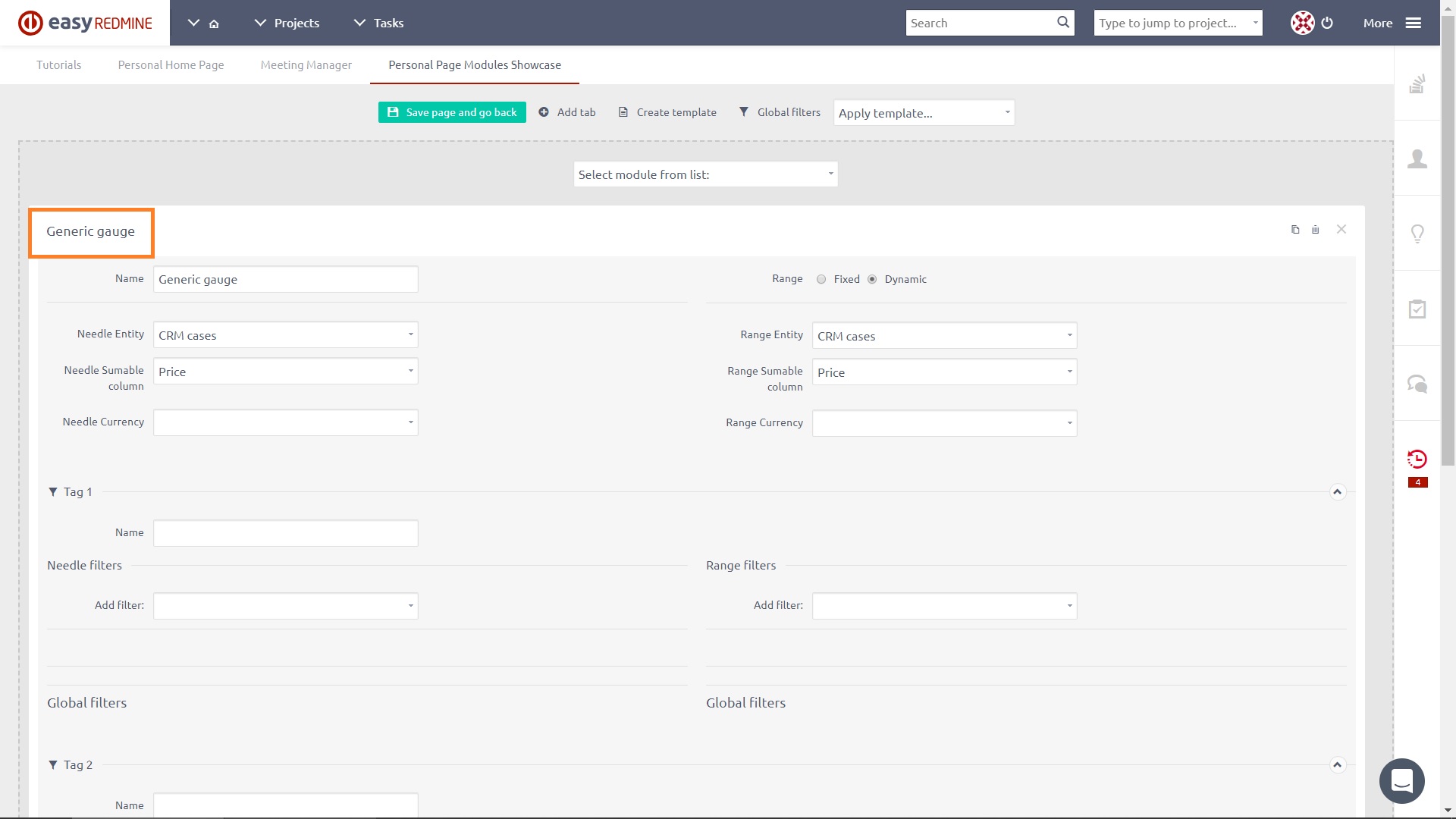Delete Generic gauge module trash icon
Screen dimensions: 1456x819
[1316, 230]
